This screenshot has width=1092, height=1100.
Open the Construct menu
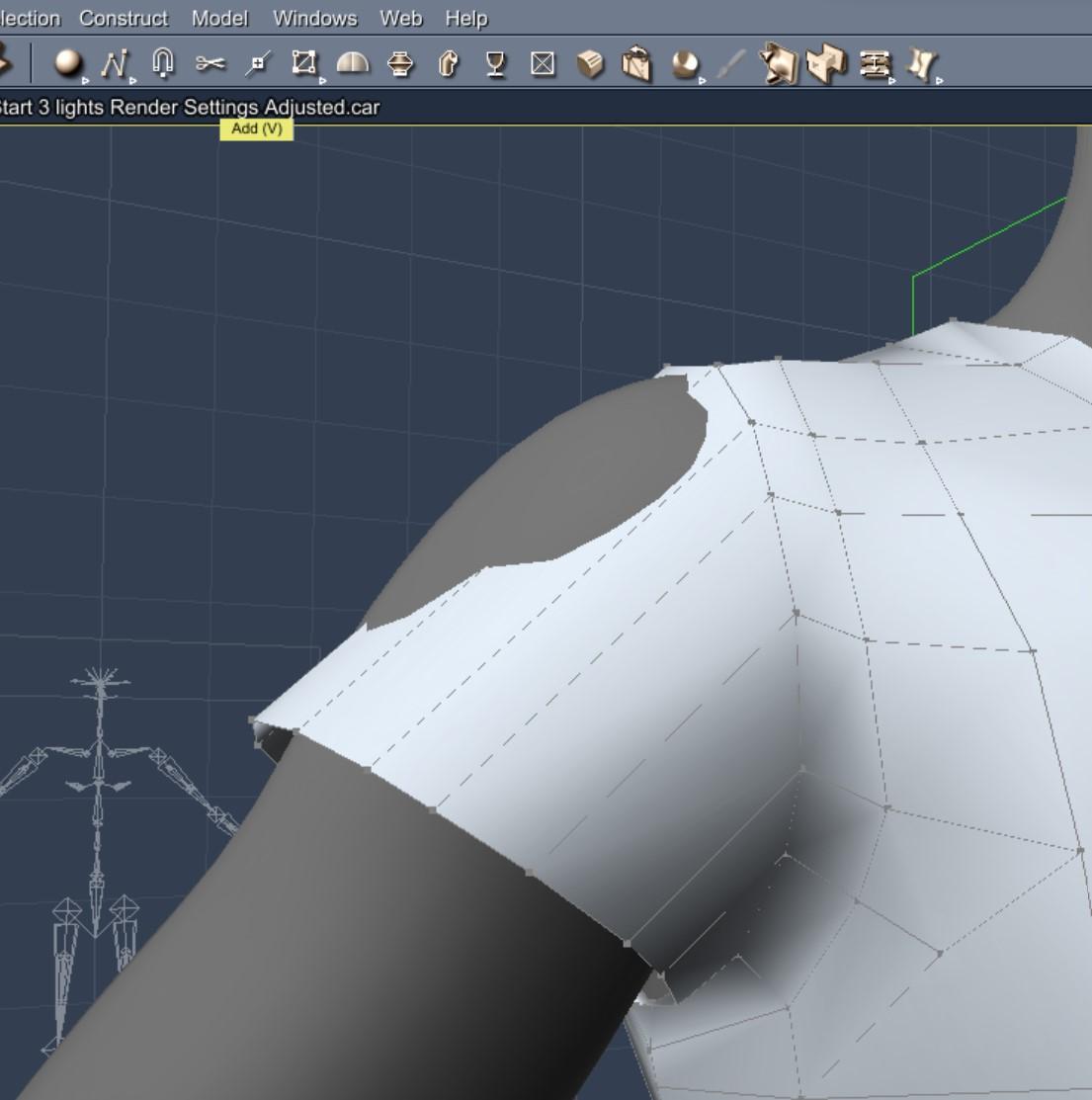coord(124,18)
